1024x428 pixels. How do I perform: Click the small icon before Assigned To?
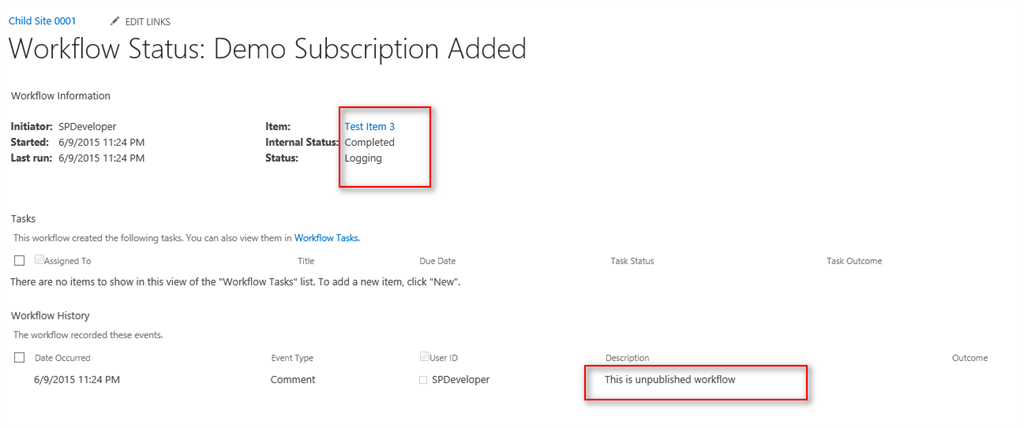(39, 260)
